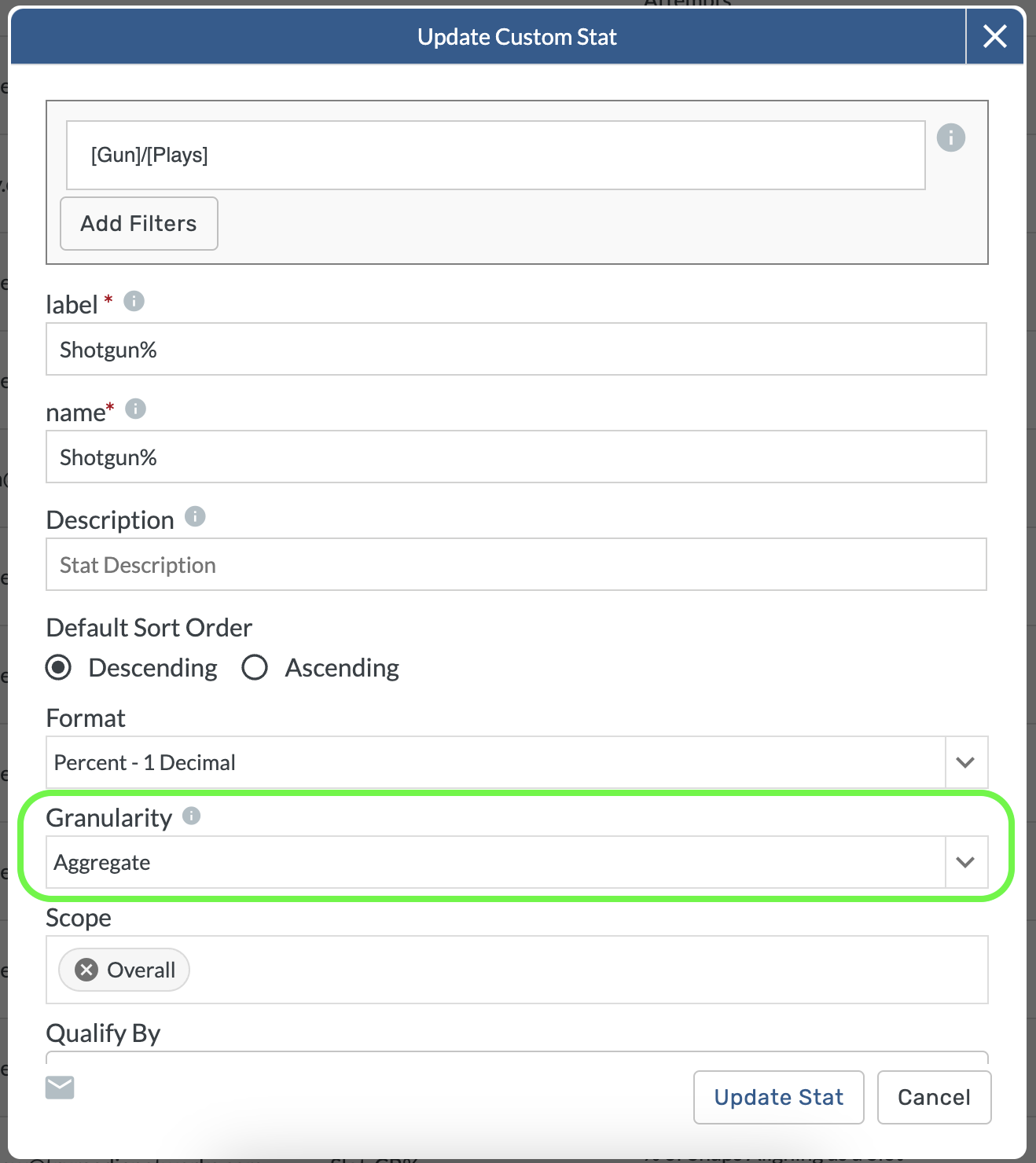The image size is (1036, 1163).
Task: Select Descending sort order
Action: coord(59,667)
